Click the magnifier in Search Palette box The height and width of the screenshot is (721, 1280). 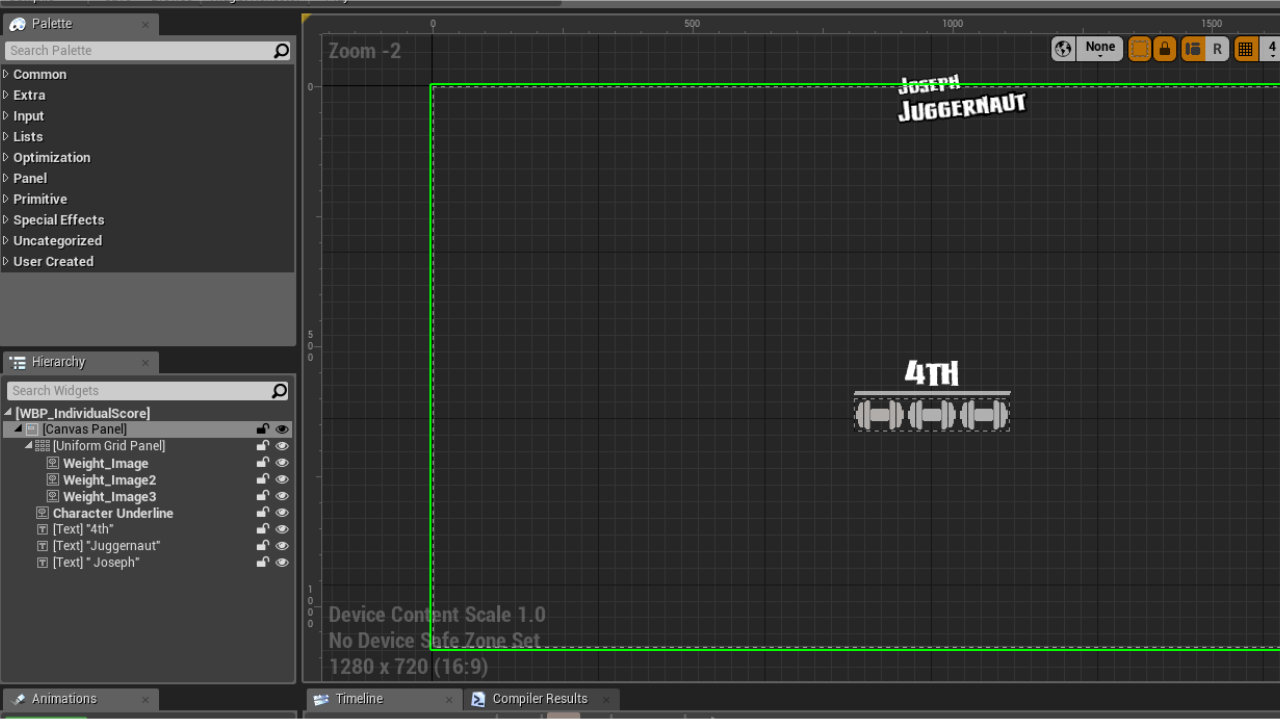281,50
